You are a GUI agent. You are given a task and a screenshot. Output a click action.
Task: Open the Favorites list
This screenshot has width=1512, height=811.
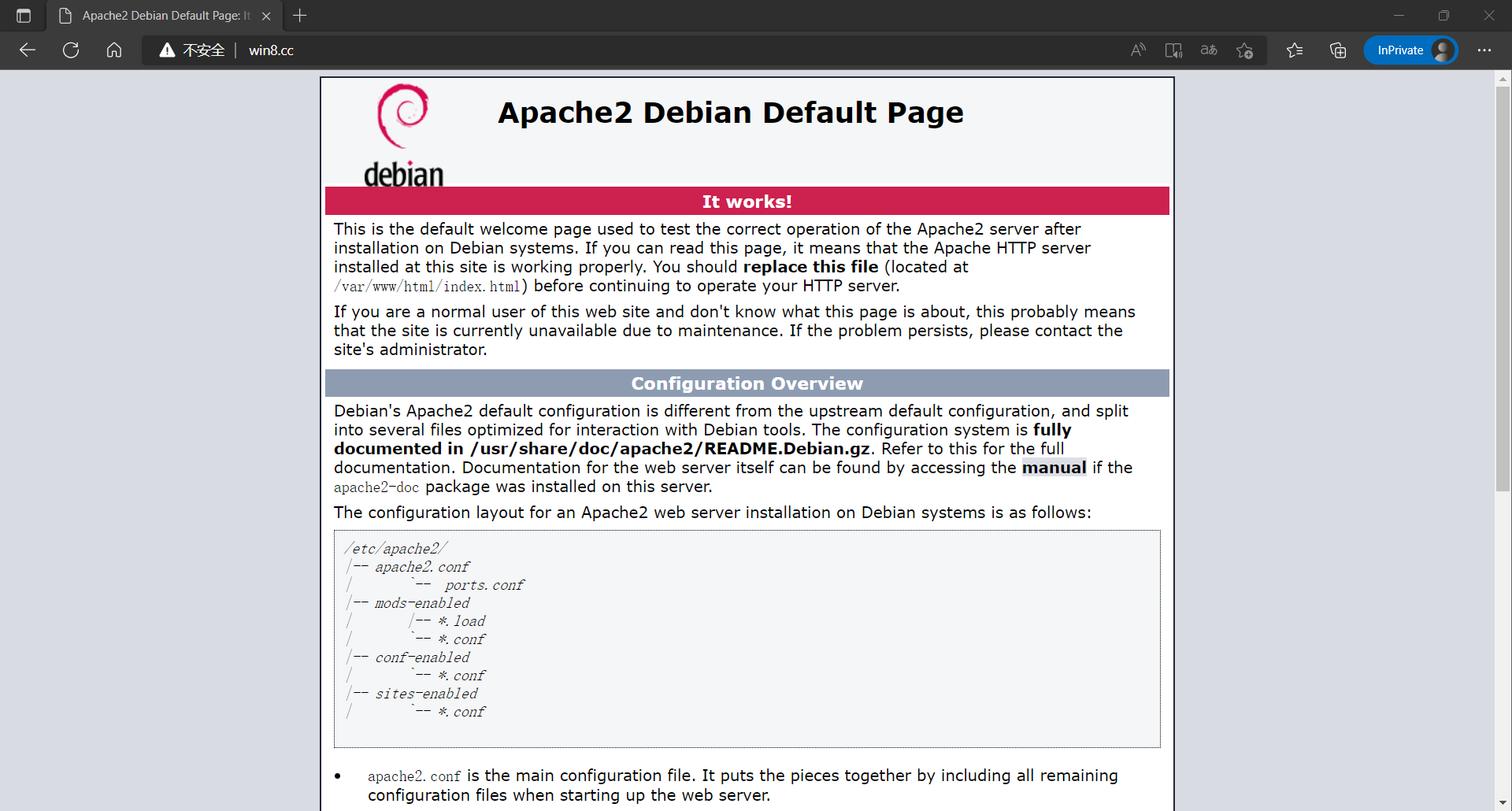pyautogui.click(x=1295, y=50)
